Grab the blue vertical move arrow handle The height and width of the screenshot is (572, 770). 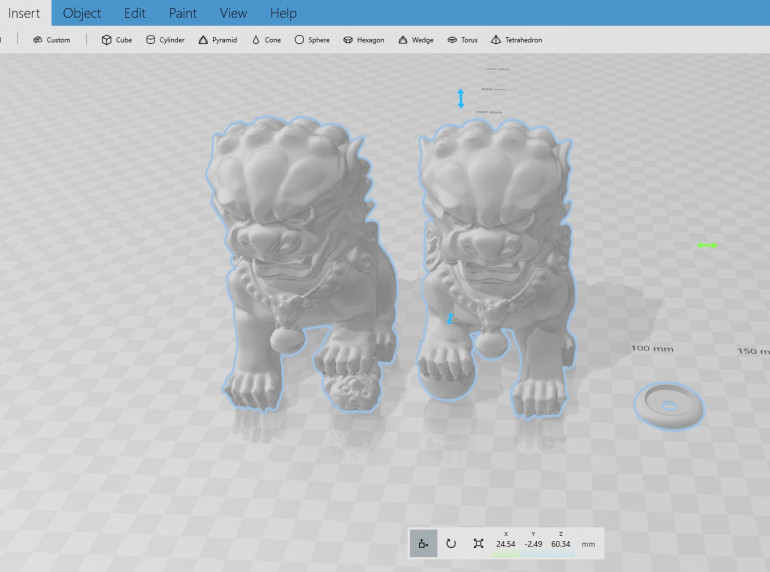(461, 99)
